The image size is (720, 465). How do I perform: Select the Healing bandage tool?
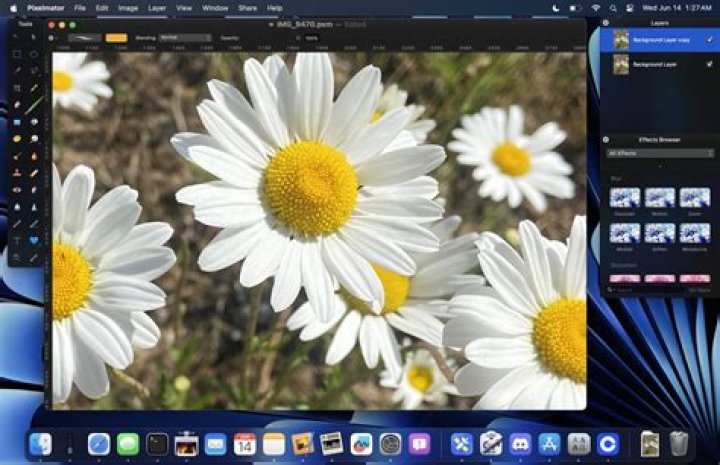pyautogui.click(x=34, y=173)
